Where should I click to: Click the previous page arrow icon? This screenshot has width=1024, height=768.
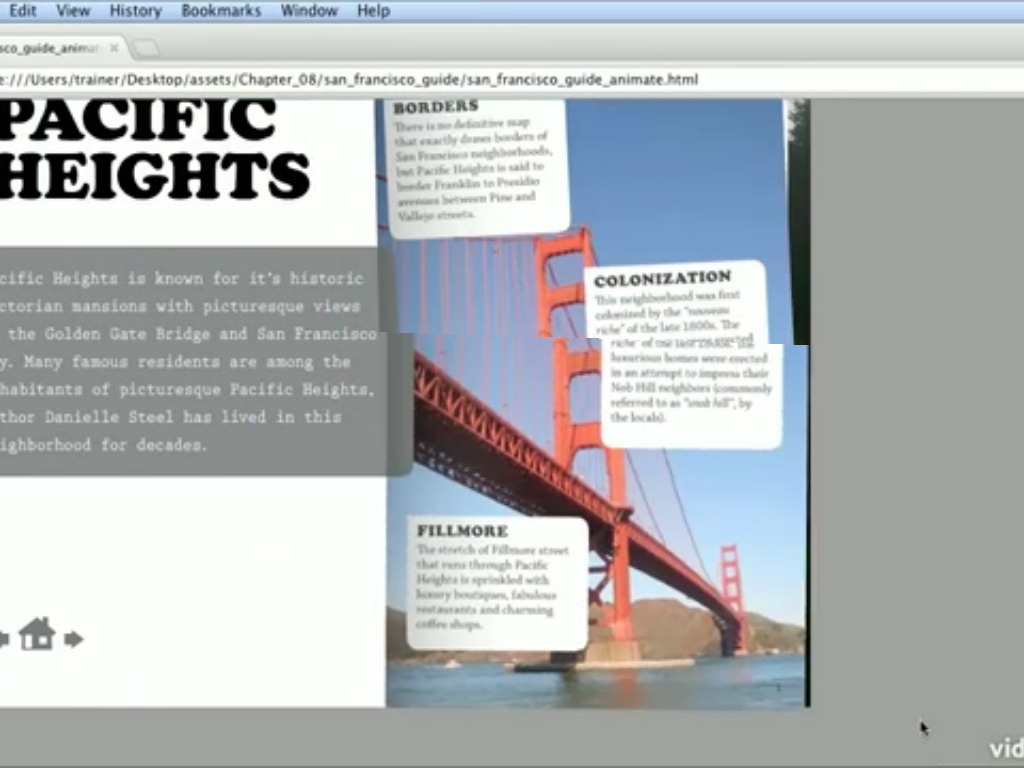(x=4, y=639)
